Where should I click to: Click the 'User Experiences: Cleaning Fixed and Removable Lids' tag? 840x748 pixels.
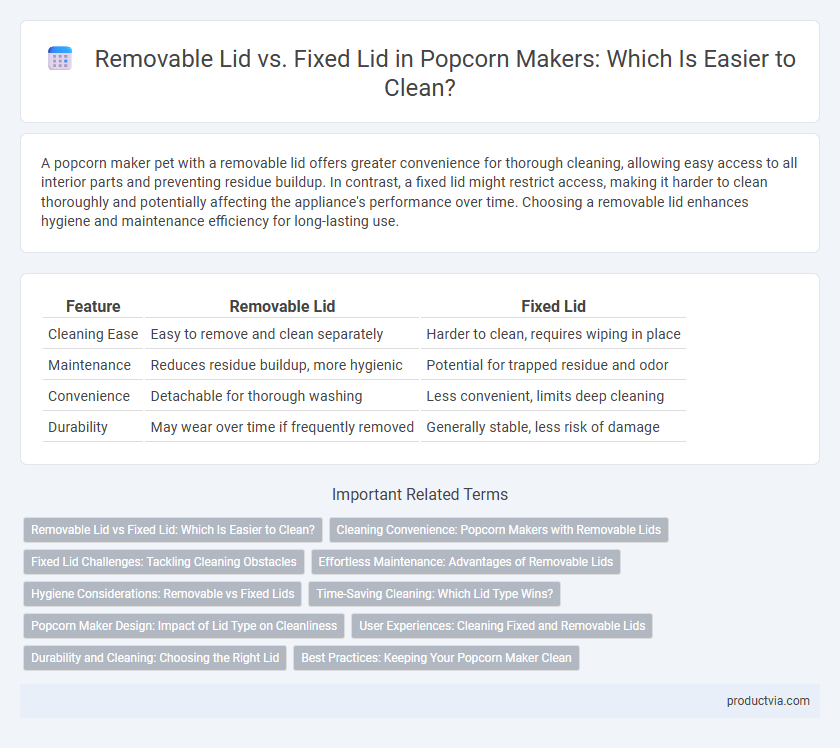tap(502, 625)
